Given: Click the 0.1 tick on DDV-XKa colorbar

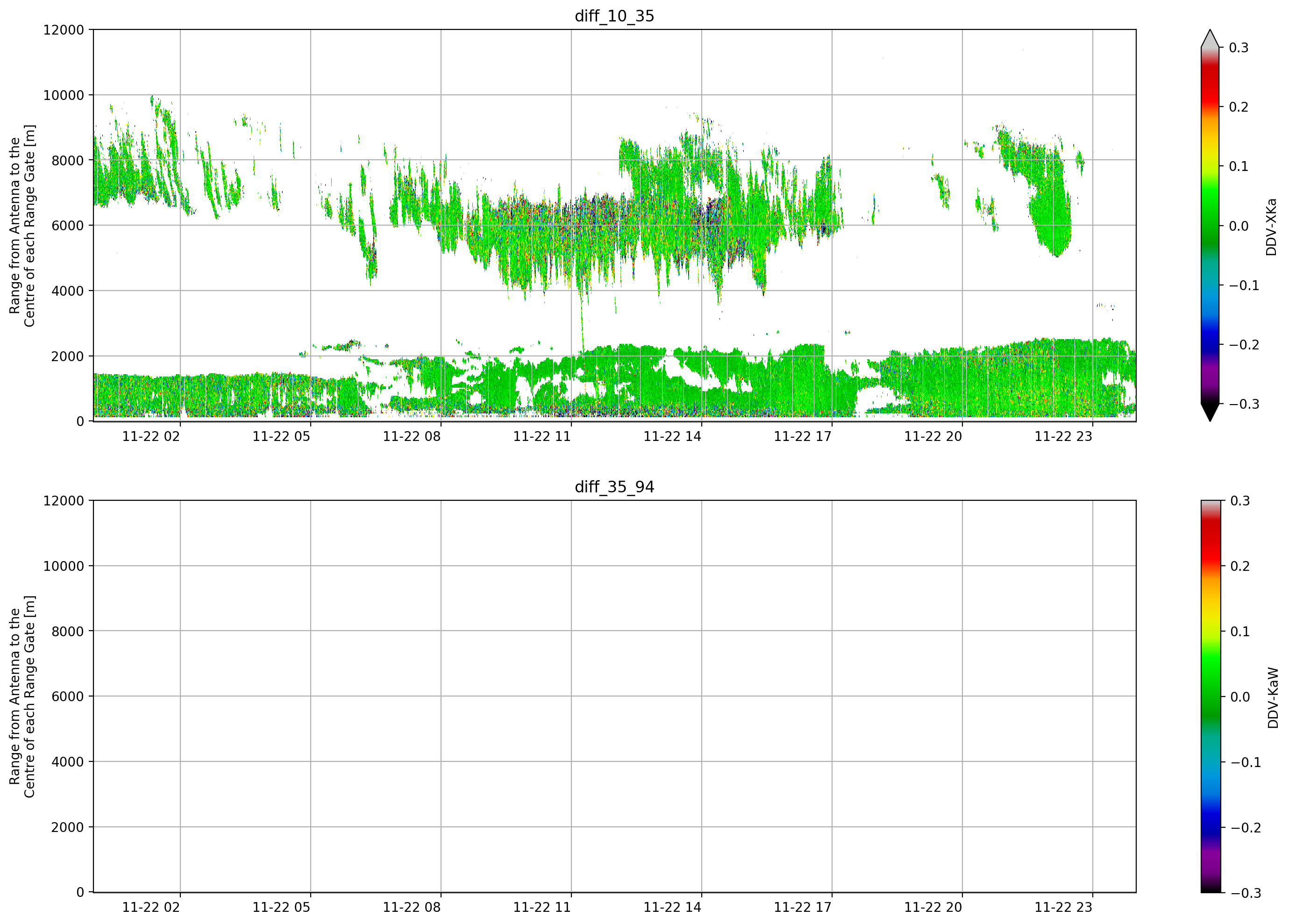Looking at the screenshot, I should [x=1239, y=166].
